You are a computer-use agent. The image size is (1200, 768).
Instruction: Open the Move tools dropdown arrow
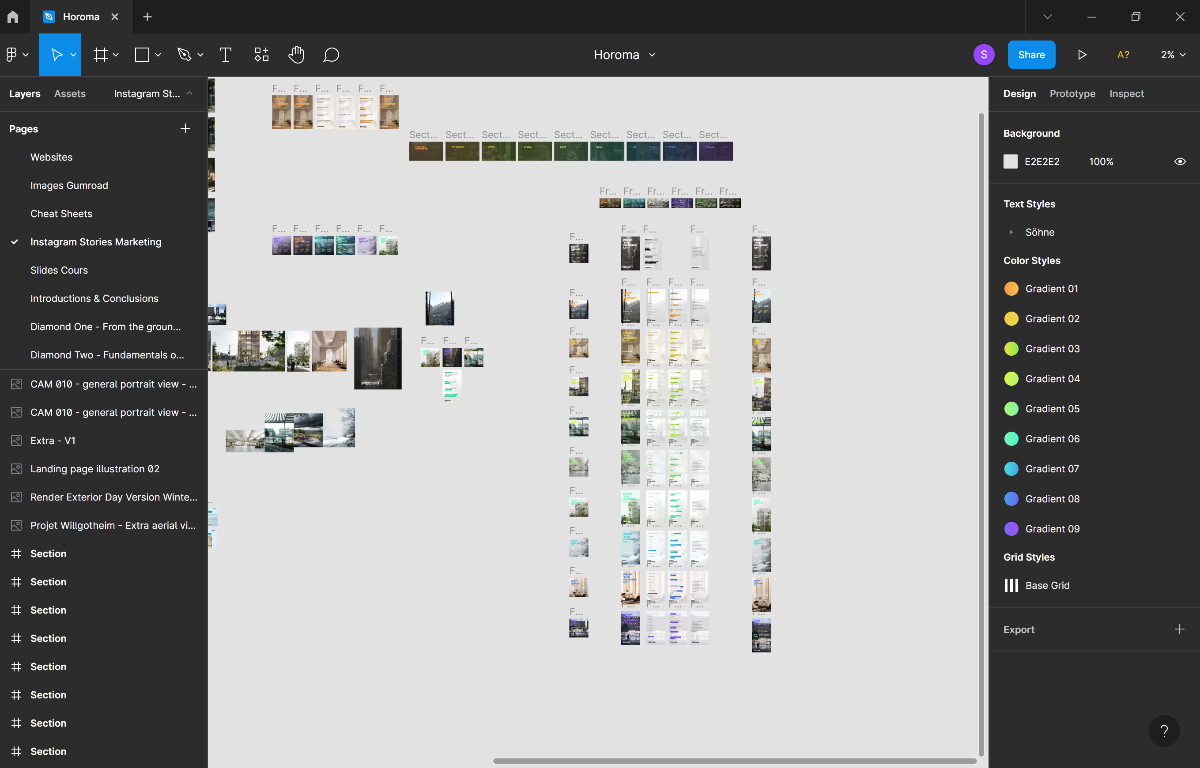click(x=74, y=55)
